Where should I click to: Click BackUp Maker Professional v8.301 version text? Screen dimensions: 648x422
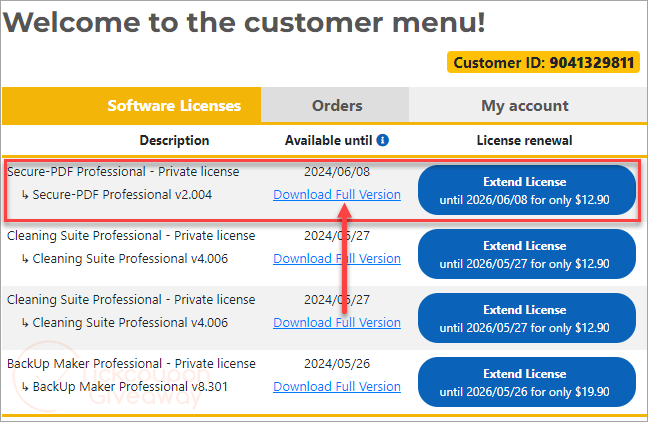pos(130,386)
